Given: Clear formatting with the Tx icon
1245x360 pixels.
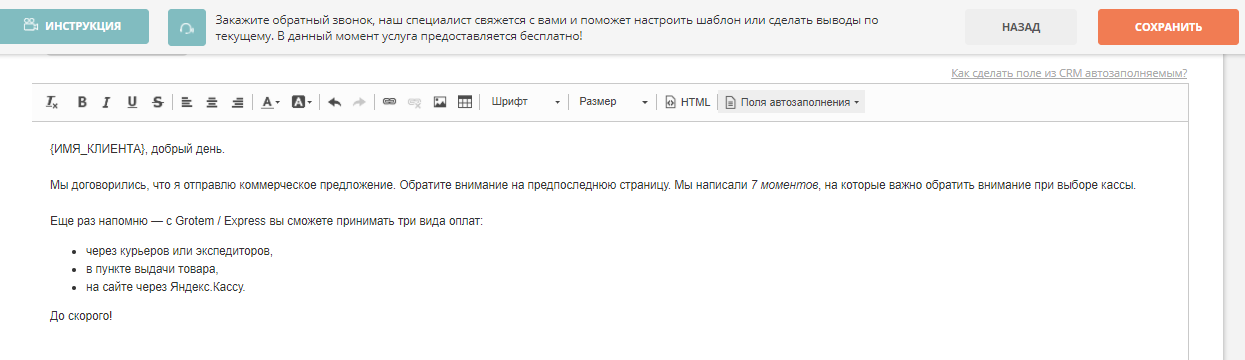Looking at the screenshot, I should click(x=53, y=102).
